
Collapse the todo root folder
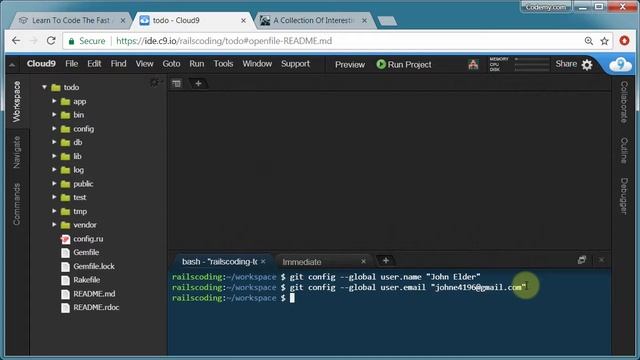[x=44, y=87]
